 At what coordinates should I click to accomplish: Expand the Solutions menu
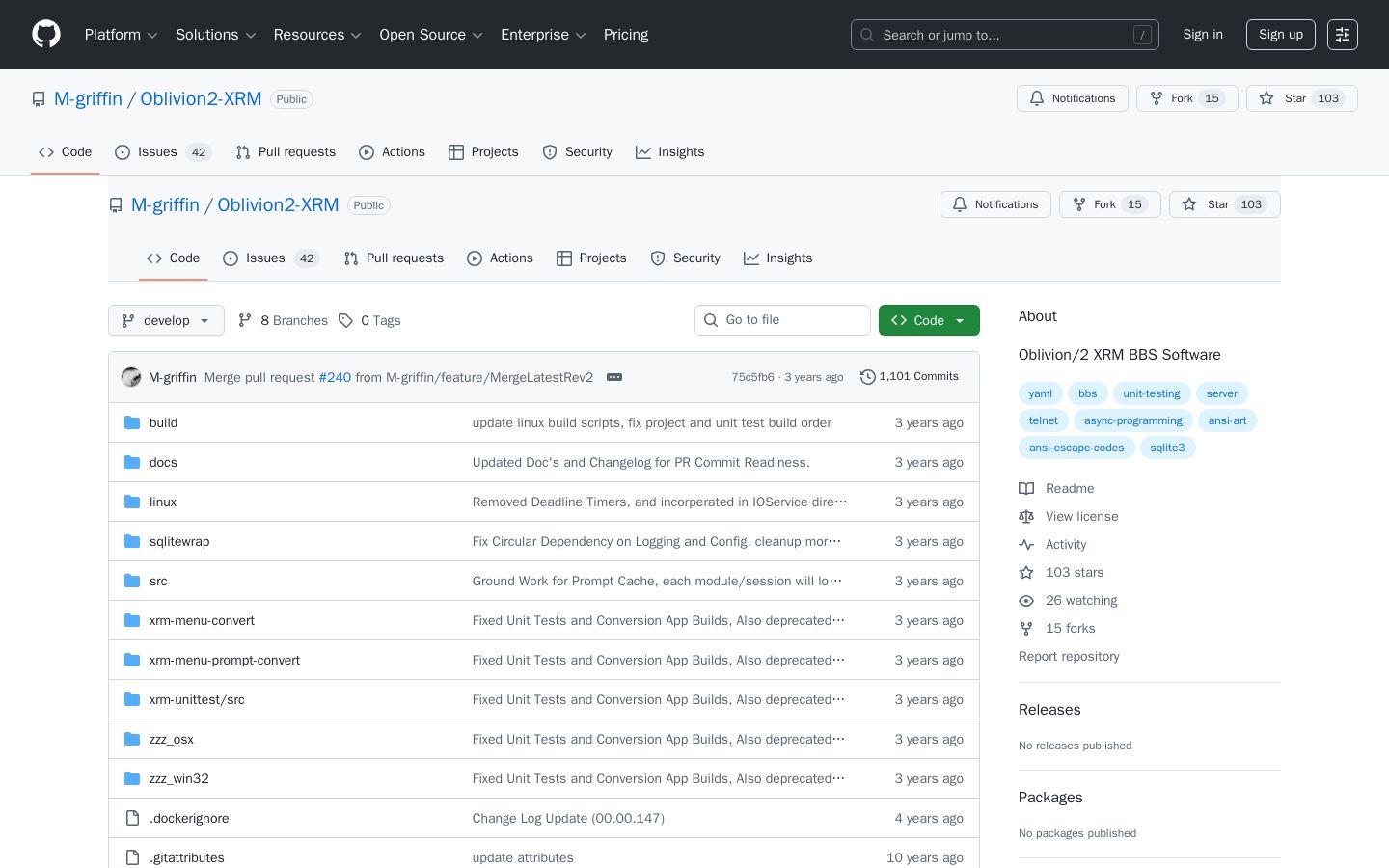(x=216, y=35)
